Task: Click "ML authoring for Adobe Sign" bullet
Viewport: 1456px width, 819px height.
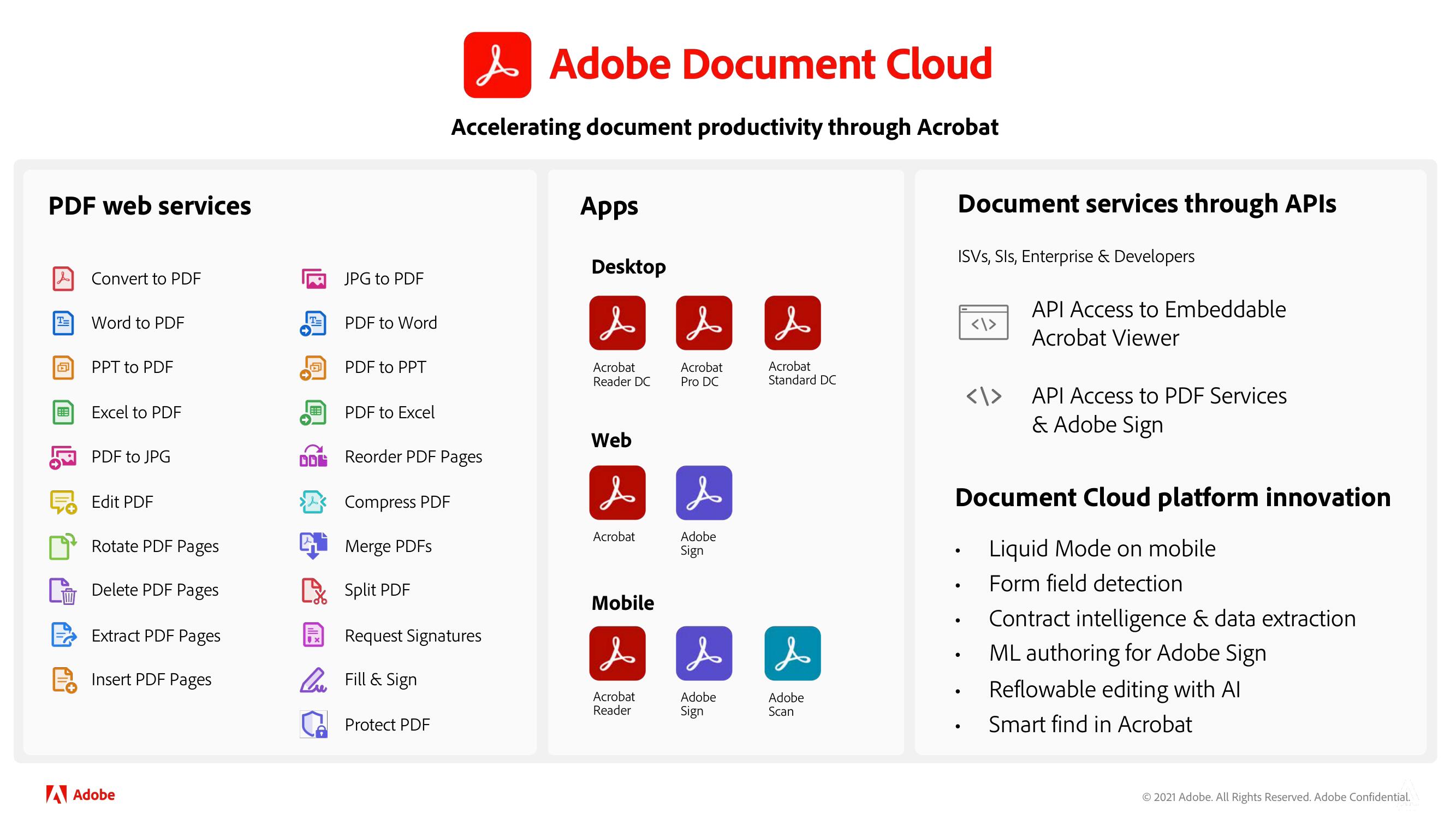Action: [1127, 654]
